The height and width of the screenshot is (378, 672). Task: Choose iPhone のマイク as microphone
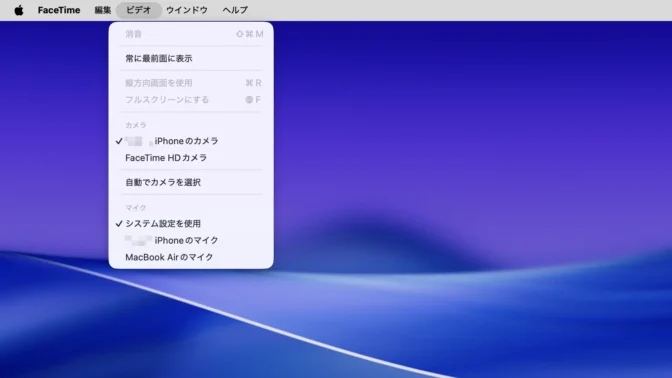pos(191,240)
